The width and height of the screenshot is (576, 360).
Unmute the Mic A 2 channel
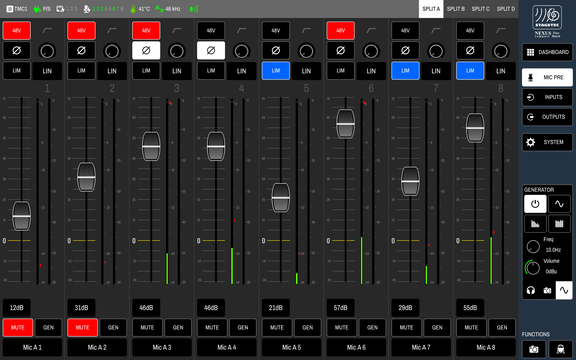[x=82, y=328]
